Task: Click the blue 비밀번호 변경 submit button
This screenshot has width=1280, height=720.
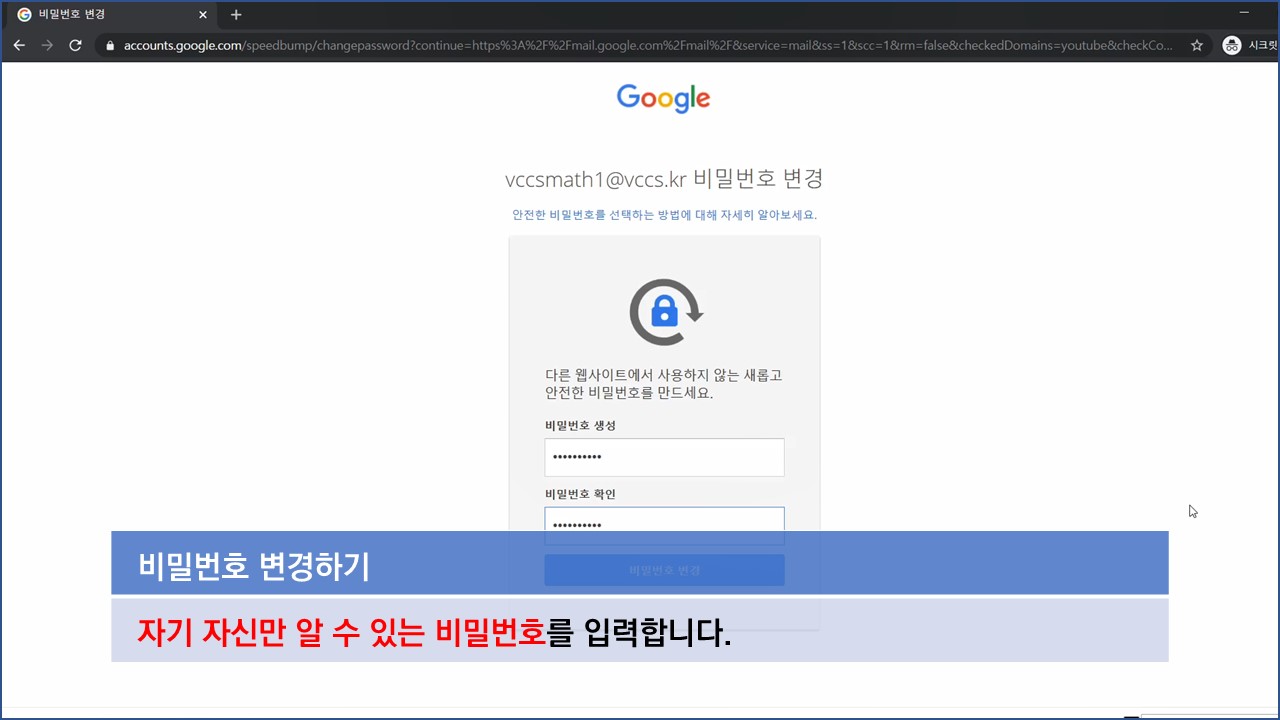Action: 664,570
